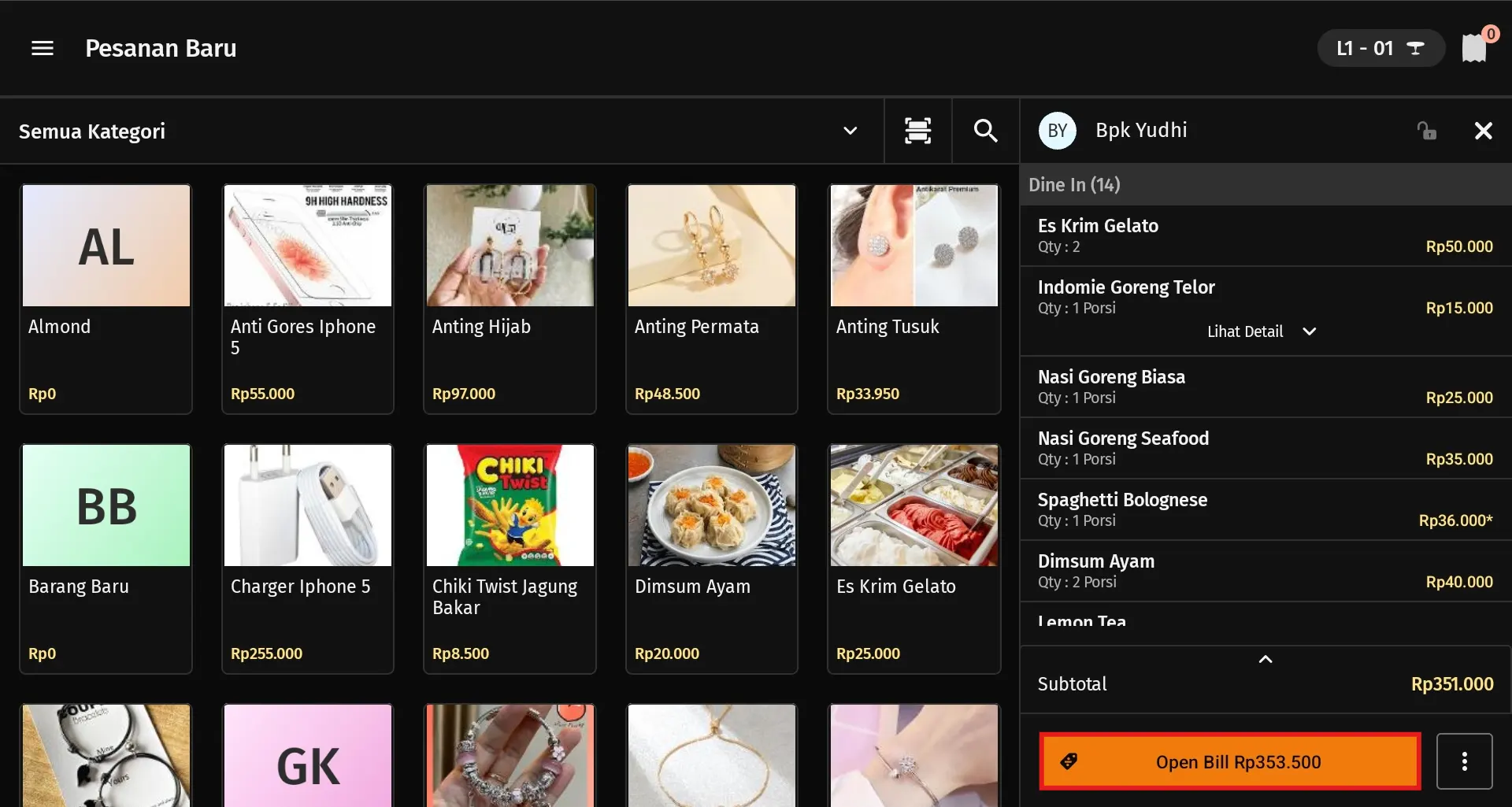Open the saved bills bookmark icon

[1473, 49]
